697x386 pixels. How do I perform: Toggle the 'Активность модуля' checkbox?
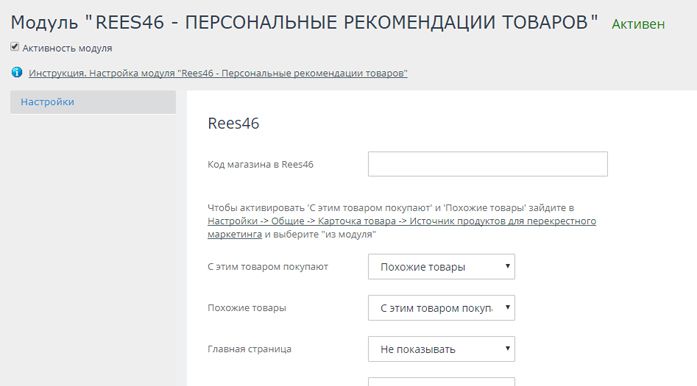point(15,47)
